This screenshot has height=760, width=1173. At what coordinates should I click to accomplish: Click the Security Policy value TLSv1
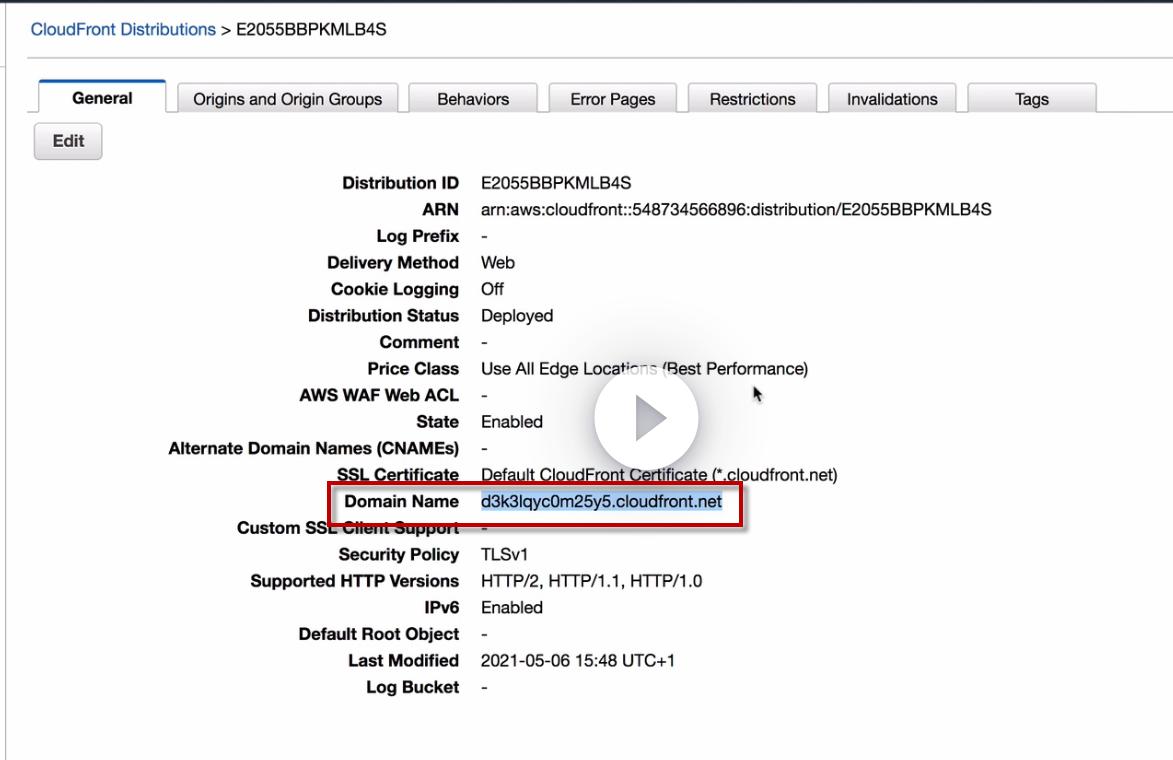(x=504, y=554)
